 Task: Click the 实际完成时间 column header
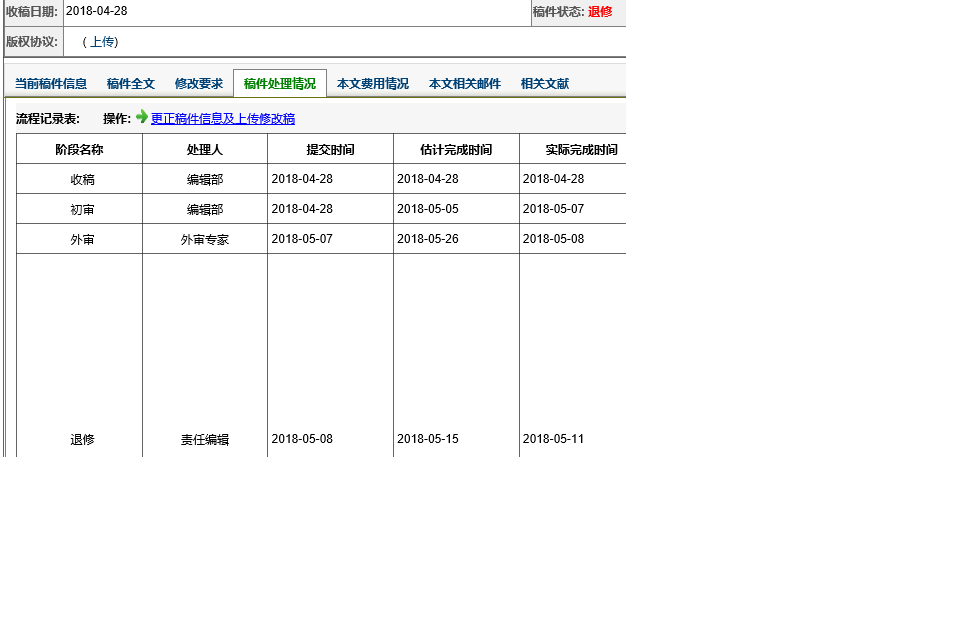point(581,150)
